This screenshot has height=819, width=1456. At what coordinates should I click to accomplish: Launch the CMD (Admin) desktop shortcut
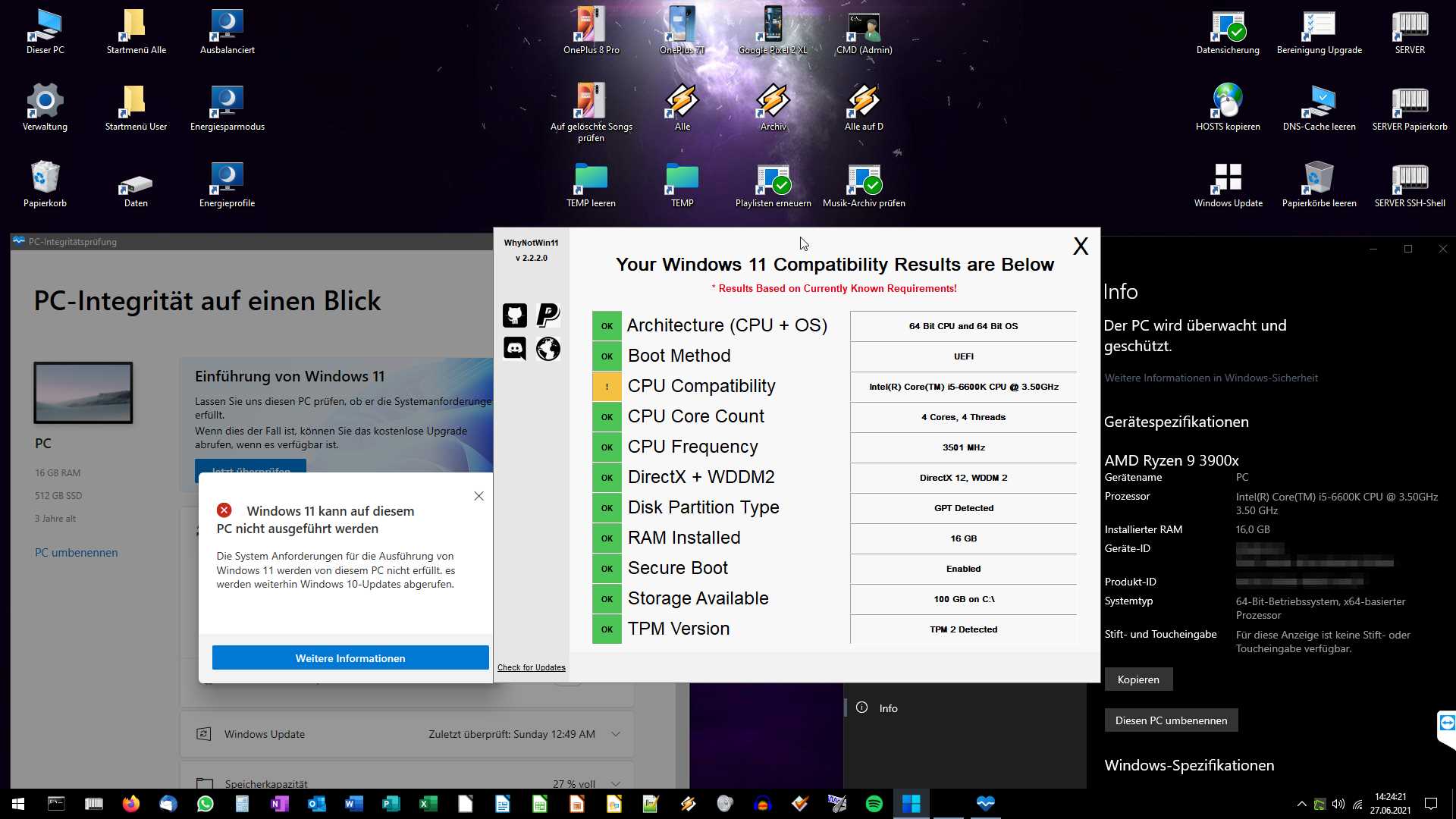pos(864,33)
